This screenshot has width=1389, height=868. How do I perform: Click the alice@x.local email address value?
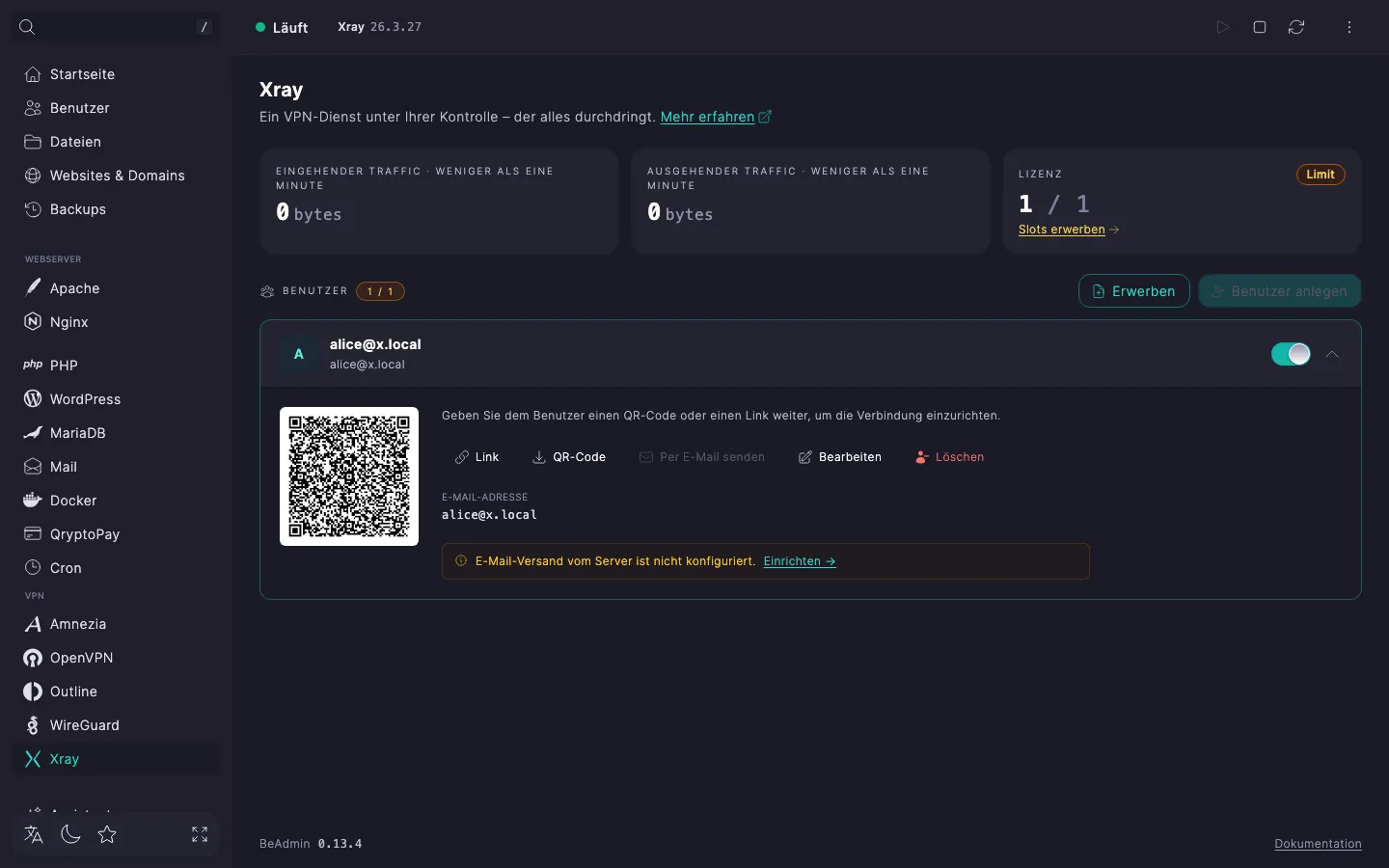[x=489, y=515]
